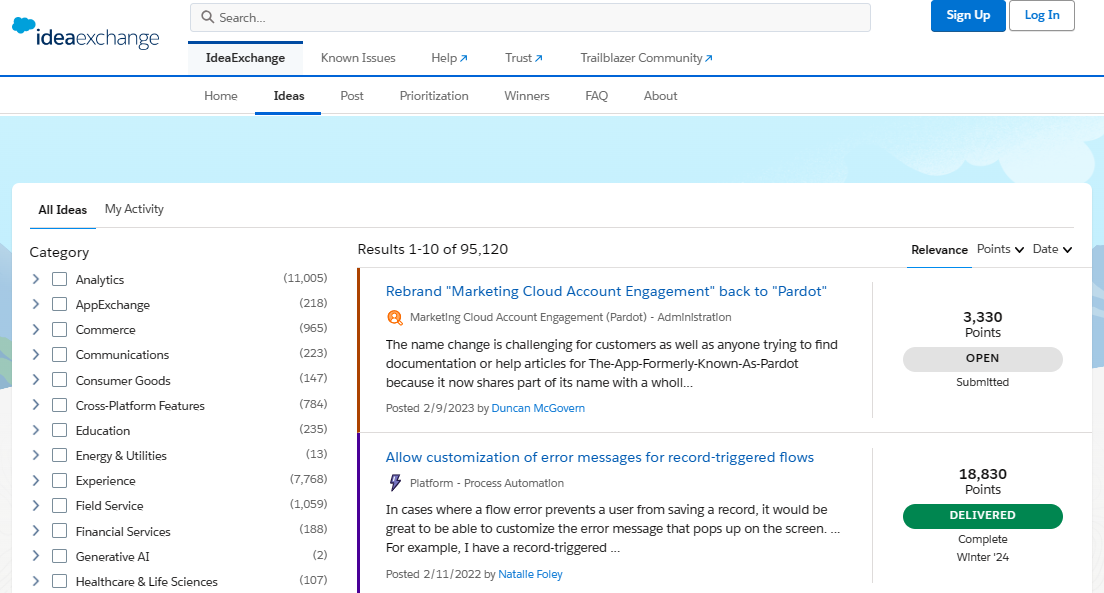
Task: Expand the AppExchange category chevron
Action: (36, 304)
